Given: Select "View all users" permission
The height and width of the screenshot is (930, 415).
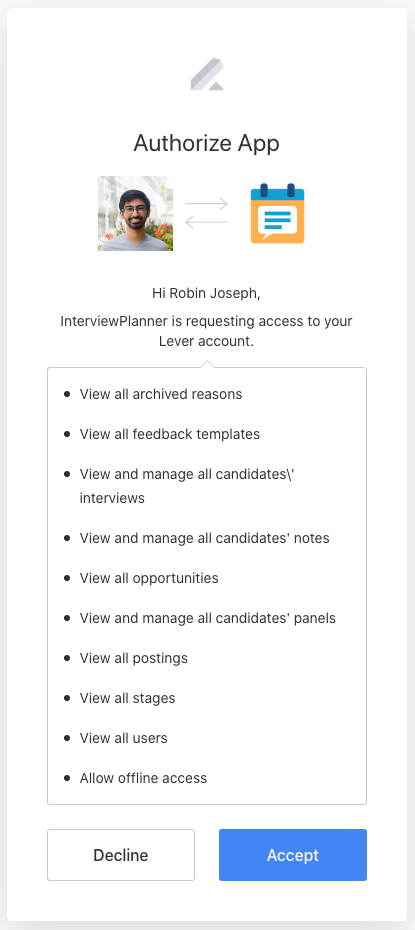Looking at the screenshot, I should click(124, 738).
